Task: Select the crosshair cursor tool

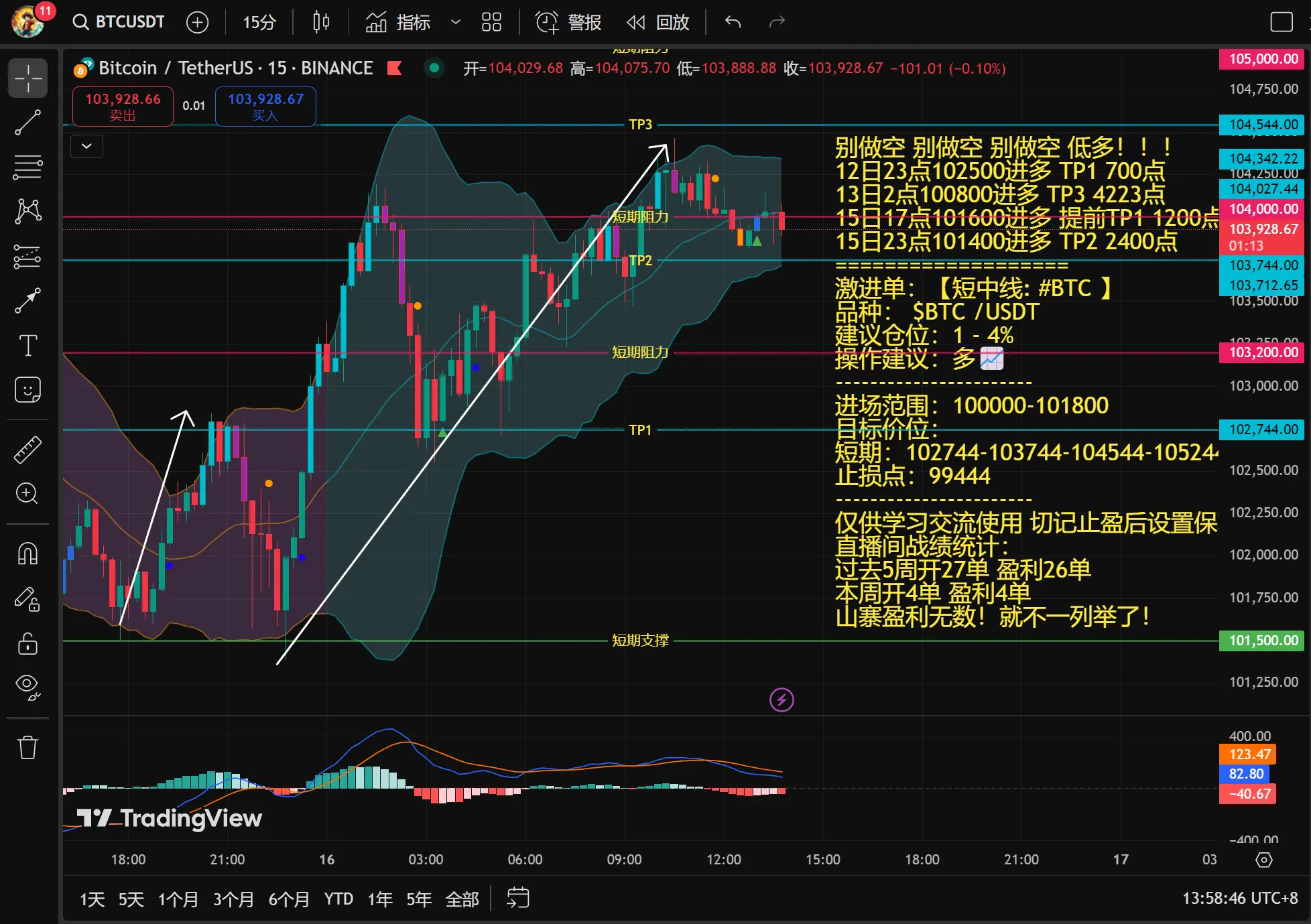Action: pos(27,78)
